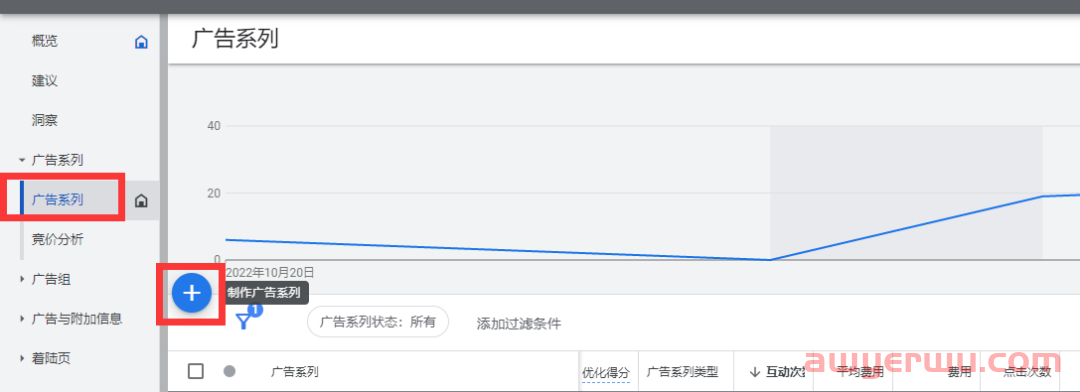Expand the 广告组 section
Image resolution: width=1080 pixels, height=392 pixels.
[x=22, y=279]
